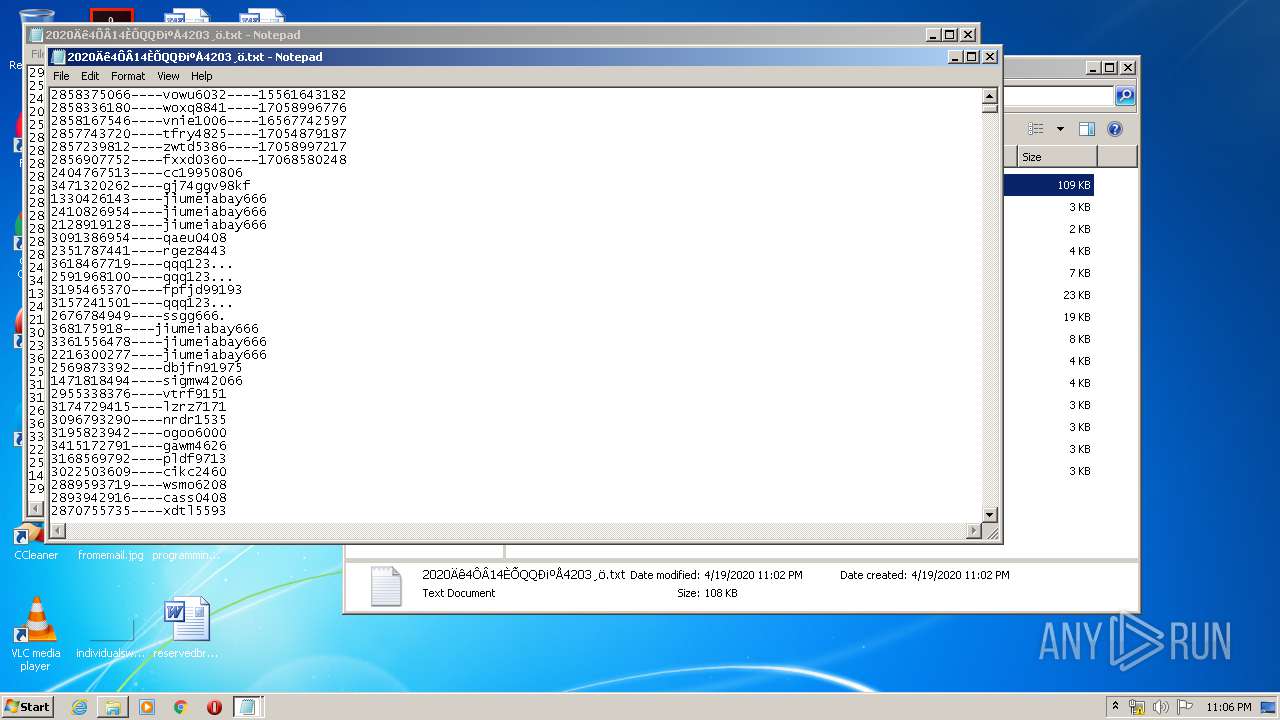1280x720 pixels.
Task: Maximize the front Notepad window
Action: (x=970, y=57)
